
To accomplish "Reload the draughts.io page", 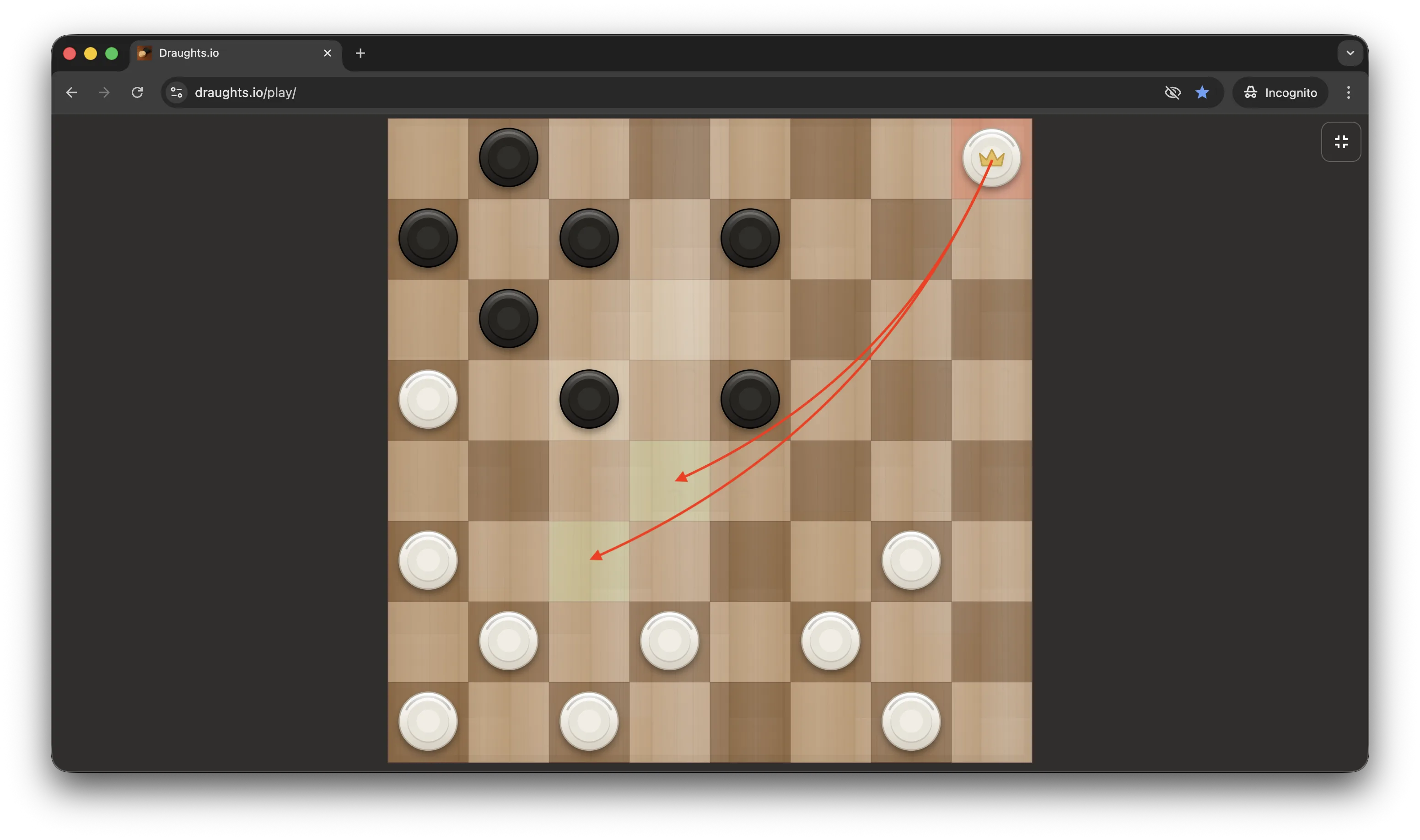I will (136, 92).
